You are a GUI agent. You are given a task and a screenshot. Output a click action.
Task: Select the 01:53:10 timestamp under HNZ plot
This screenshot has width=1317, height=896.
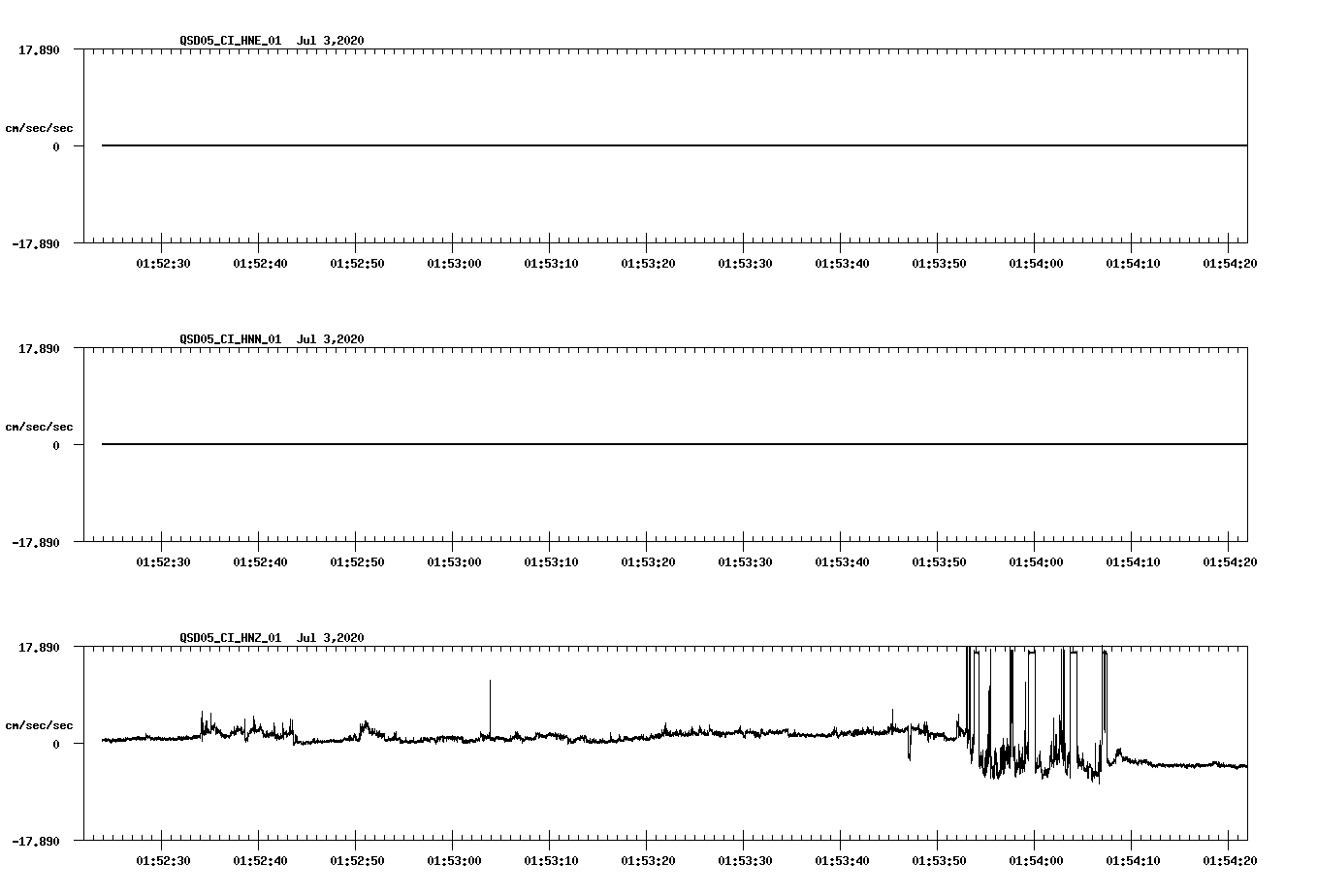point(551,860)
